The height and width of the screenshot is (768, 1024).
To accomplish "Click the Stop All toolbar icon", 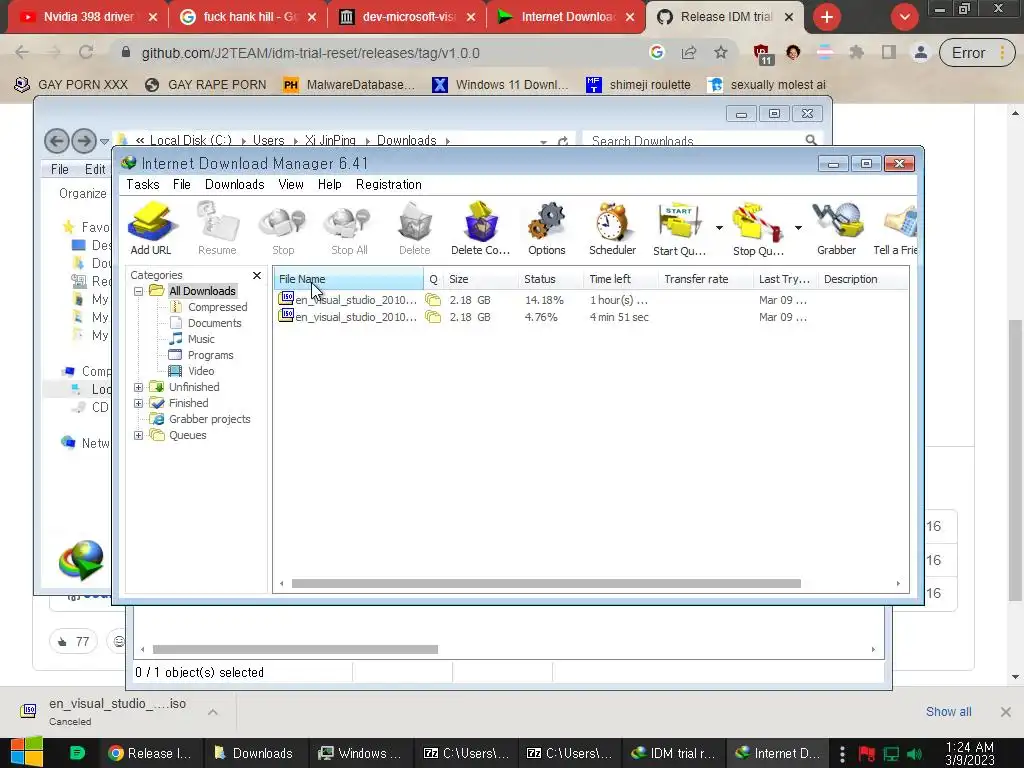I will click(x=349, y=229).
